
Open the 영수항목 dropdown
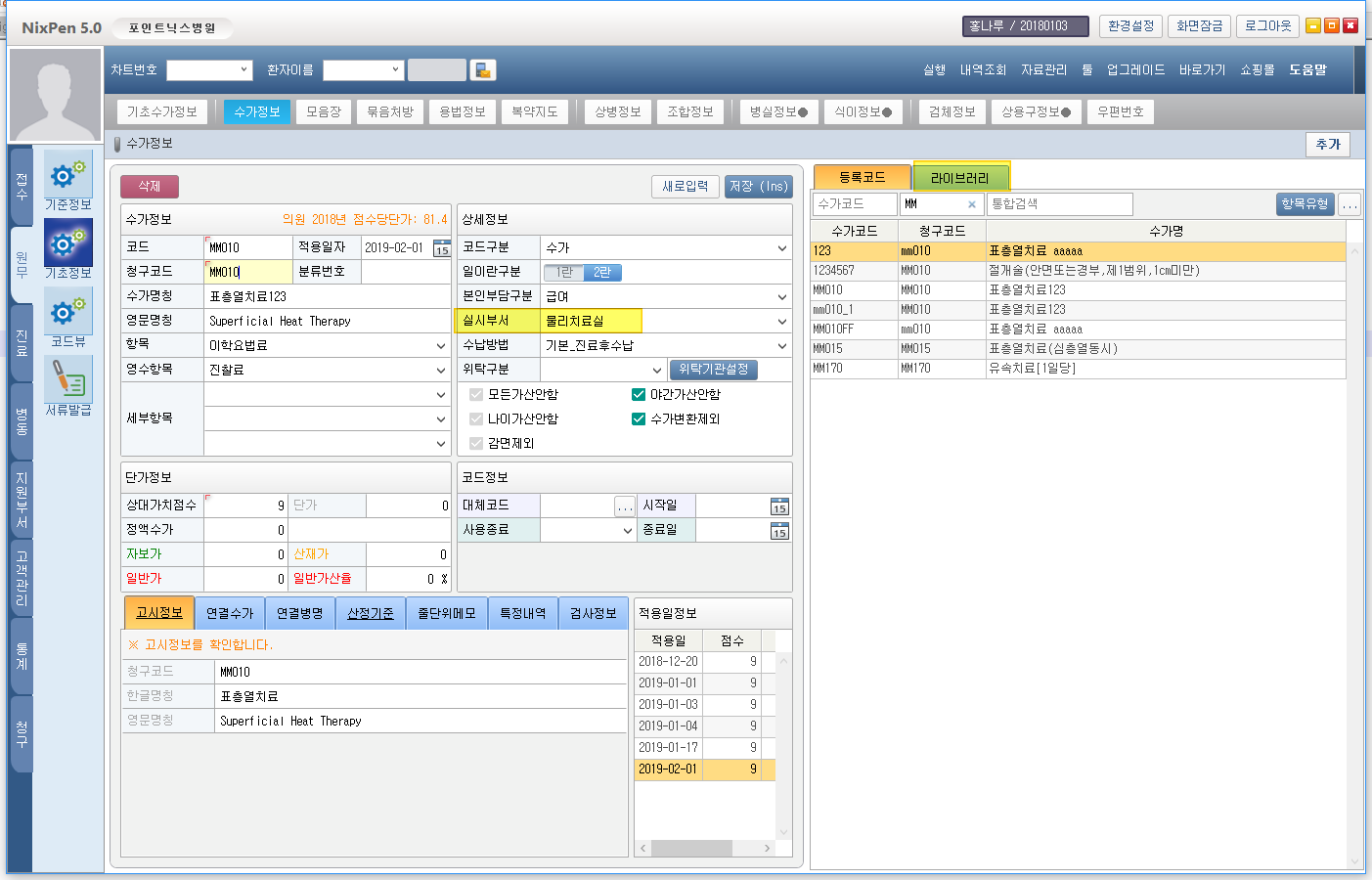[440, 370]
